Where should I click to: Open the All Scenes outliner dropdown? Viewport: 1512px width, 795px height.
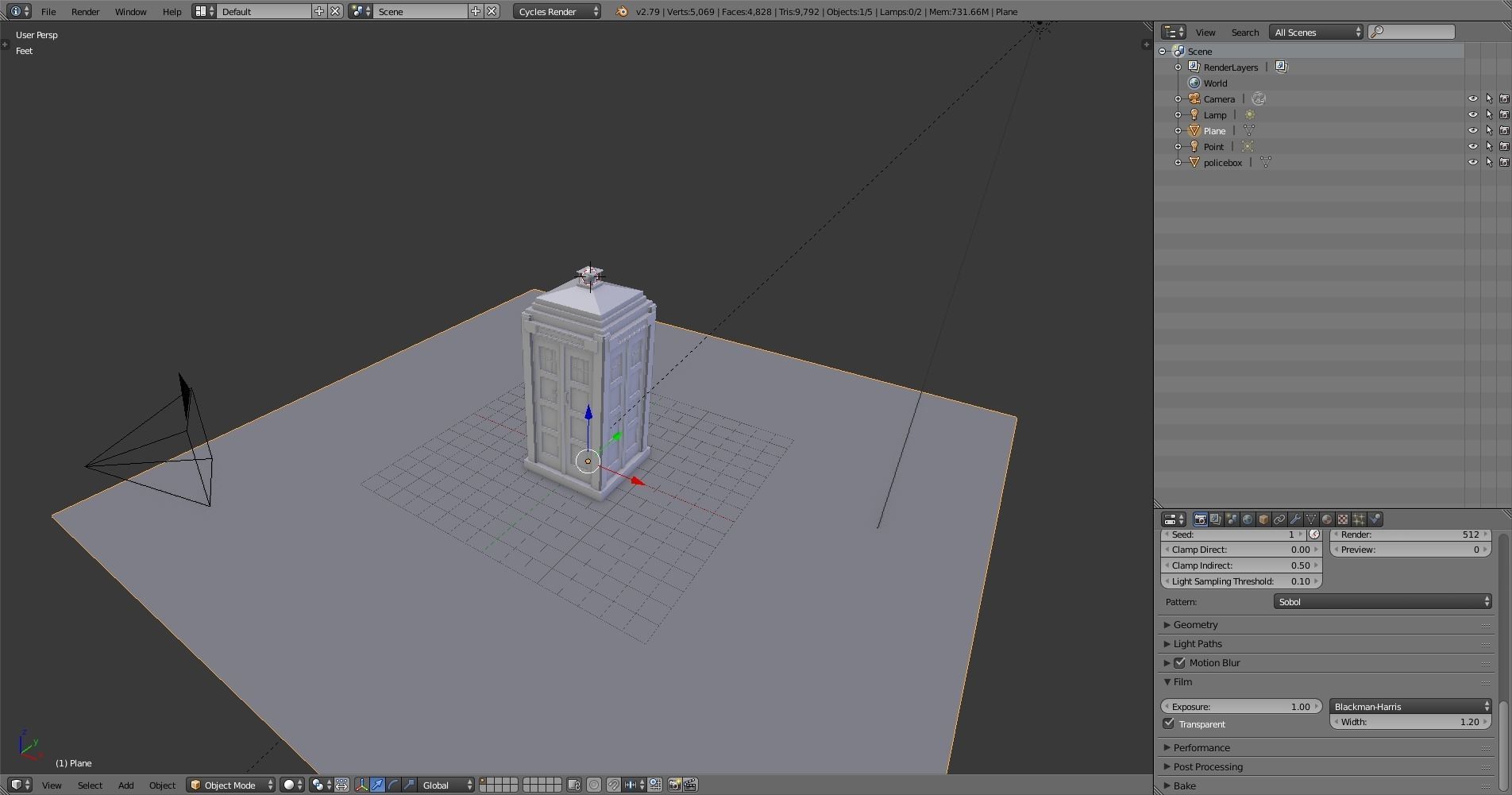1316,32
